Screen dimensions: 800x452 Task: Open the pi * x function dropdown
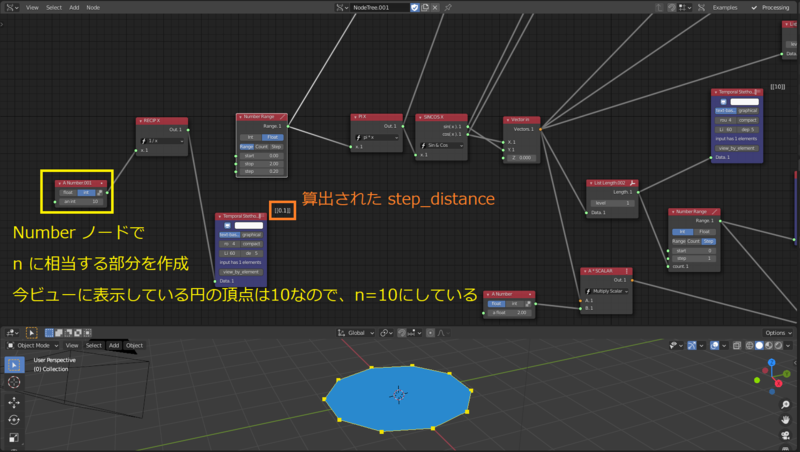click(377, 137)
